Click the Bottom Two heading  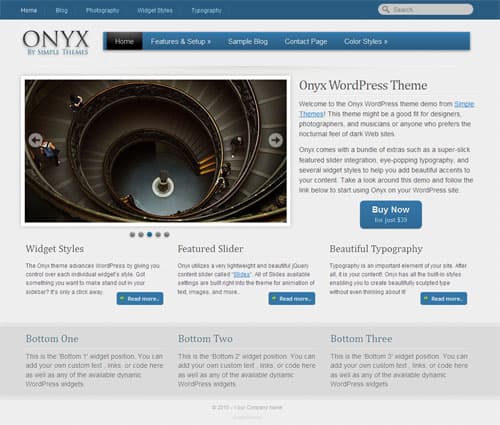pos(205,339)
